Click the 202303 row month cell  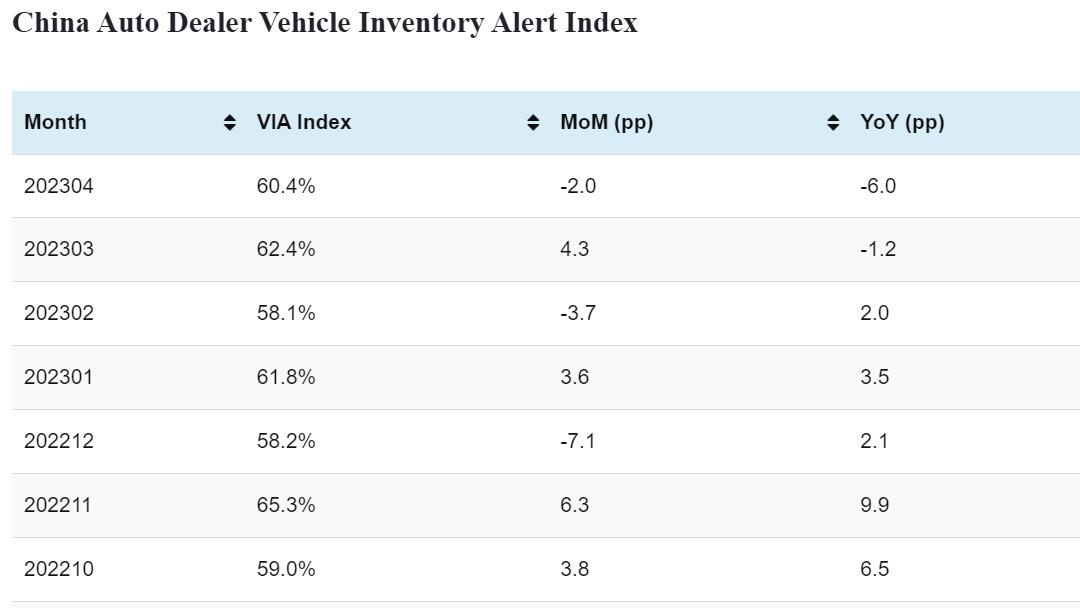pyautogui.click(x=59, y=249)
